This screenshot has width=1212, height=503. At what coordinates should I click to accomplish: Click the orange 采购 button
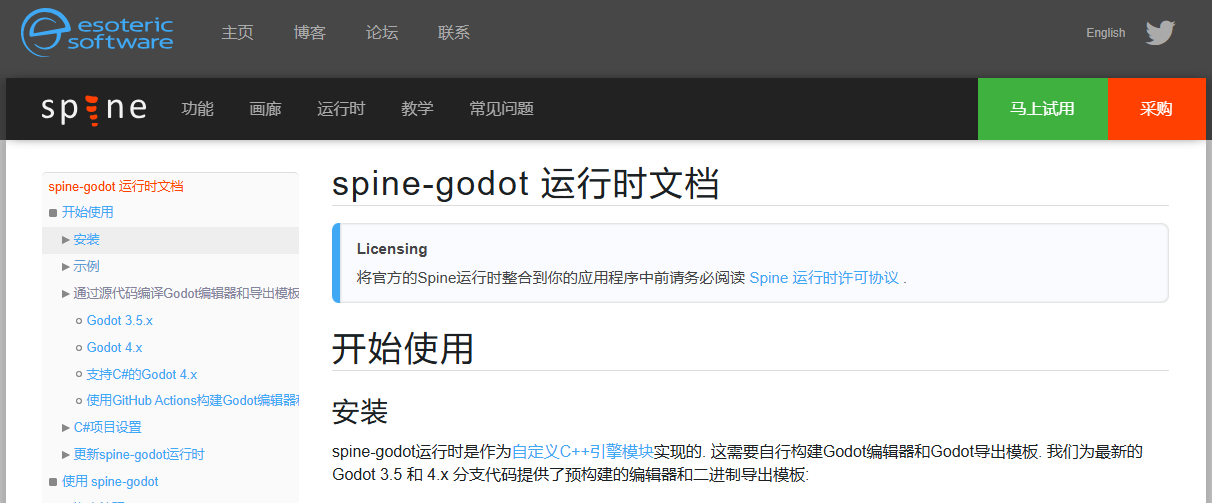point(1156,109)
